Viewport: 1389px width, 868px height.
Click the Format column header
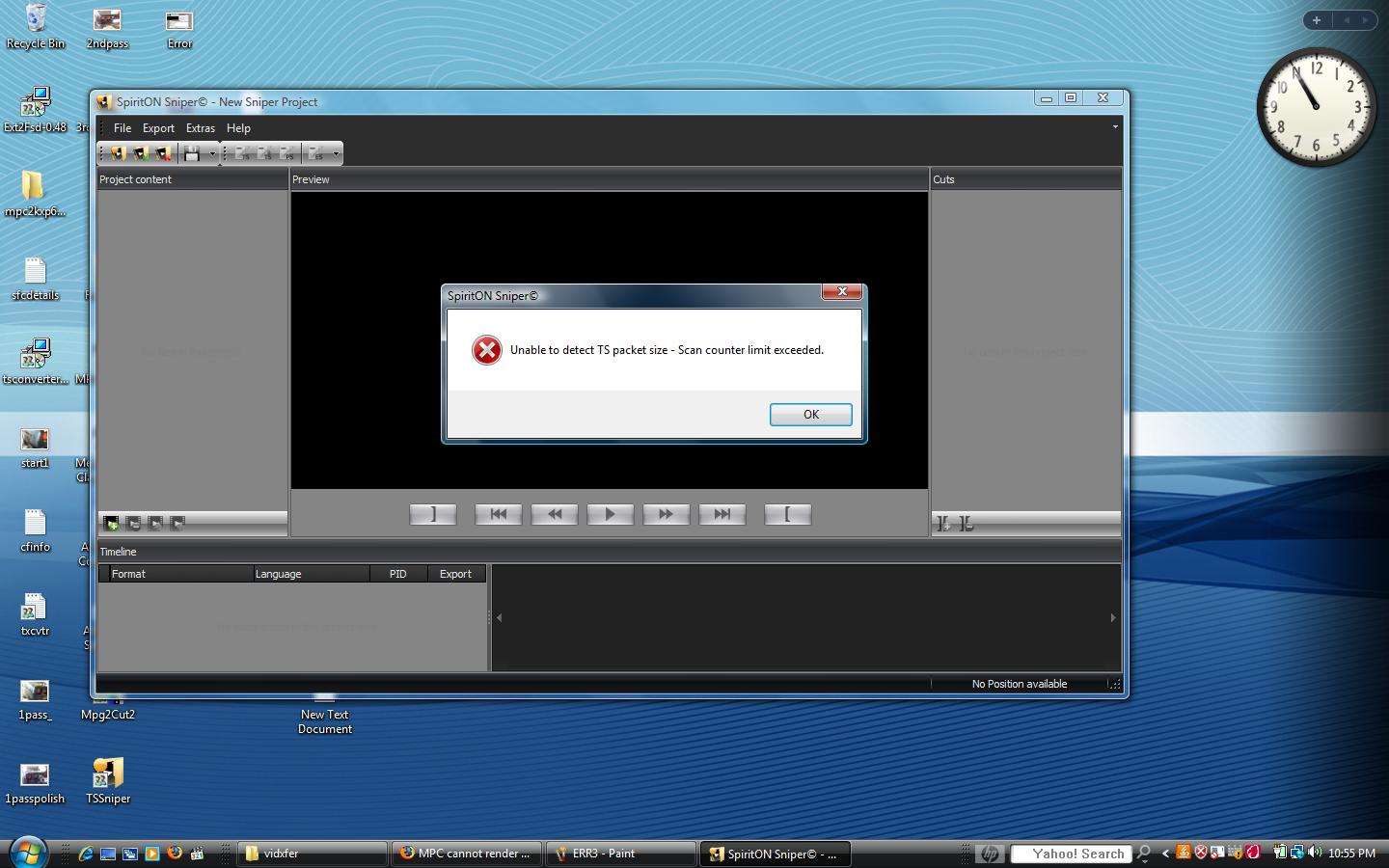180,574
